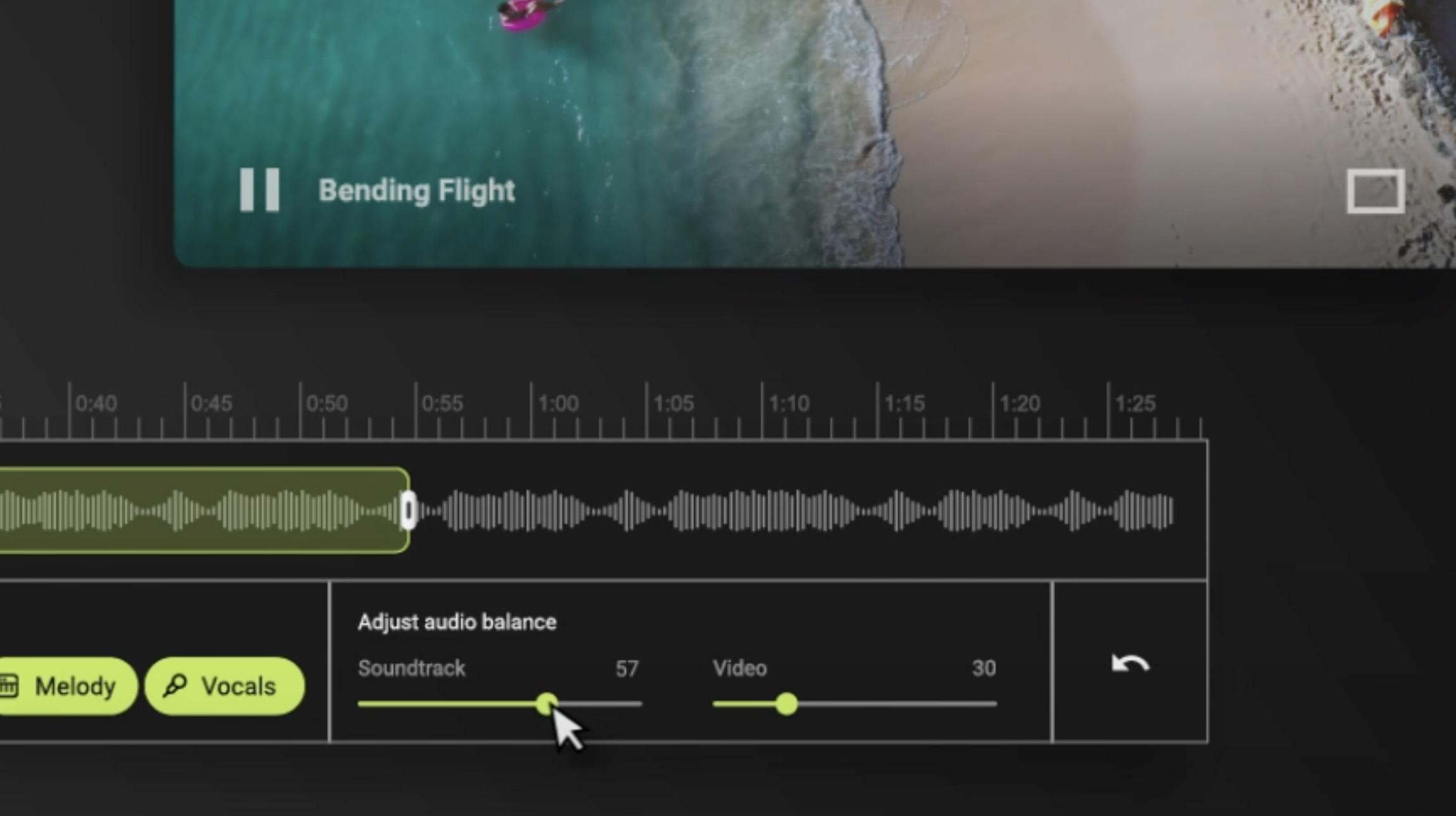The height and width of the screenshot is (816, 1456).
Task: Select the 0:45 timeline marker
Action: [211, 404]
